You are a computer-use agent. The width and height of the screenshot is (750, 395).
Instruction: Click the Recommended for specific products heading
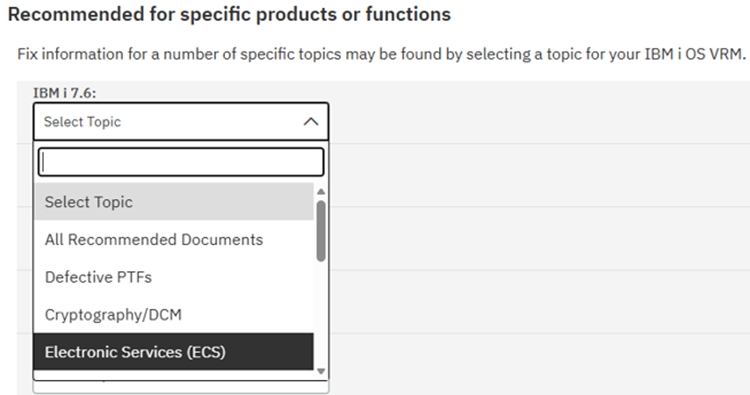click(230, 14)
